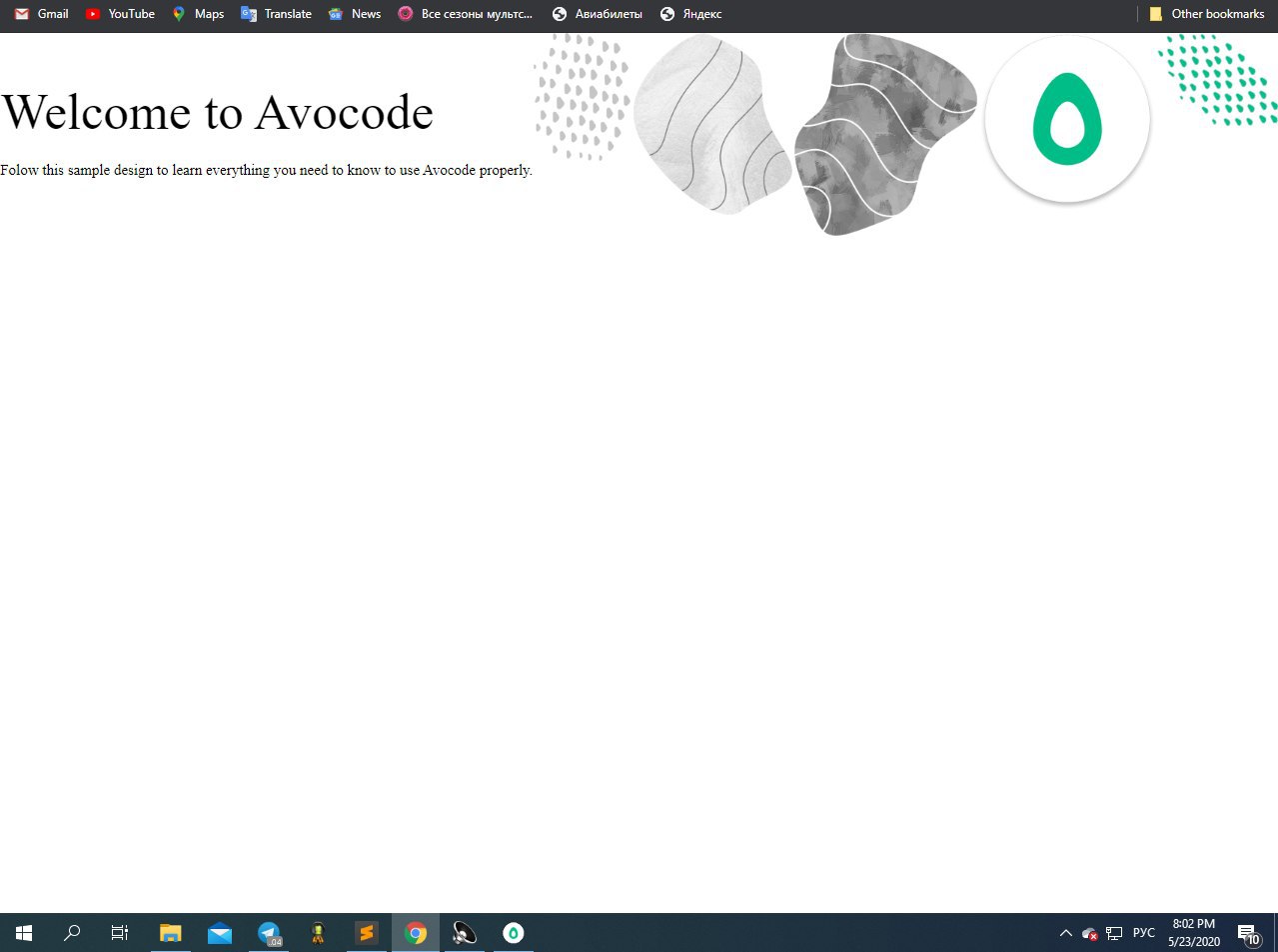Click the dark gray wavy blob image
Viewport: 1278px width, 952px height.
(884, 133)
